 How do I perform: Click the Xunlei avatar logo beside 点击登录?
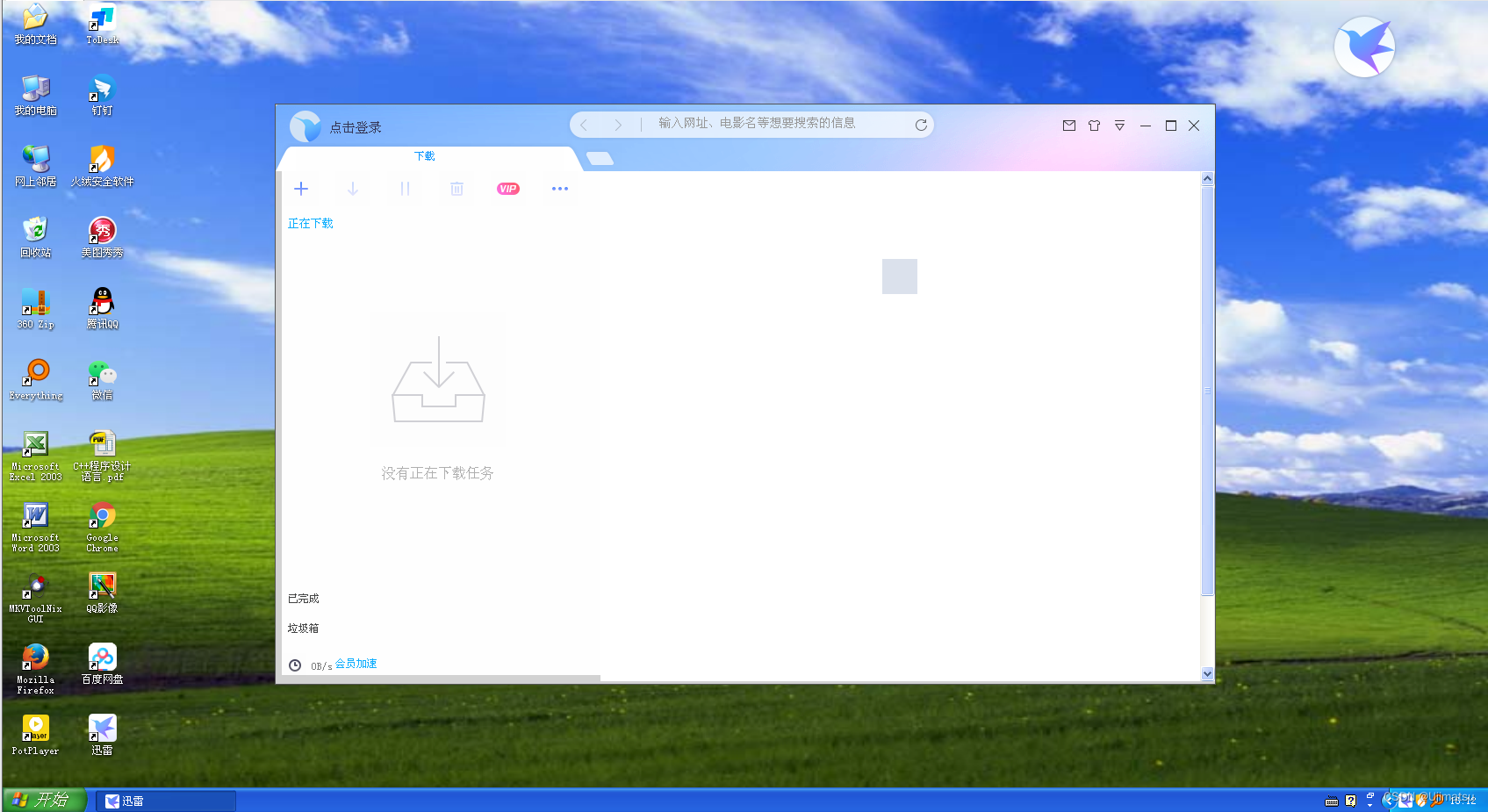point(306,126)
